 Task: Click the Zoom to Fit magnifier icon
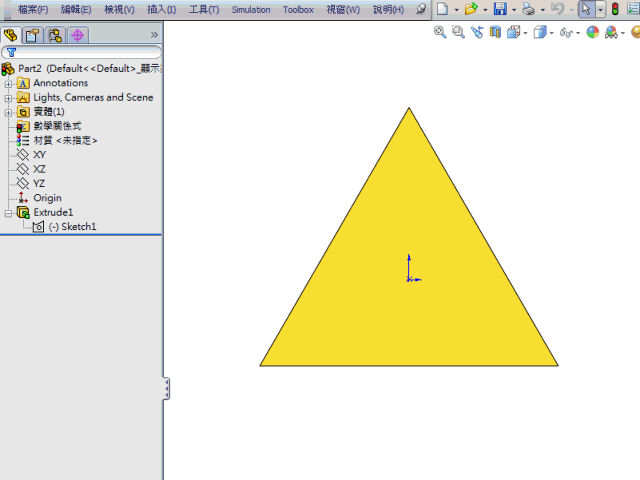coord(440,32)
